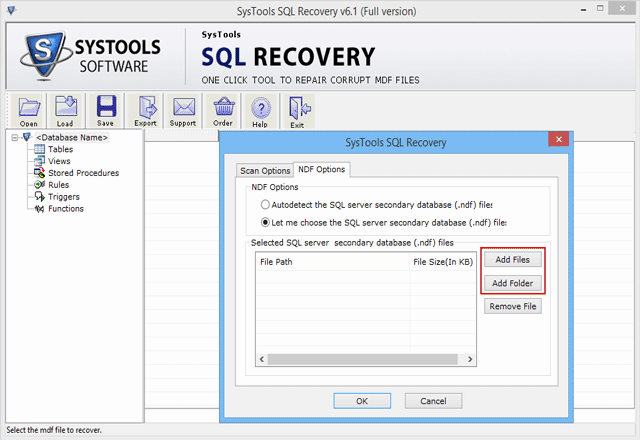Click the Load toolbar icon
640x440 pixels.
[x=65, y=111]
